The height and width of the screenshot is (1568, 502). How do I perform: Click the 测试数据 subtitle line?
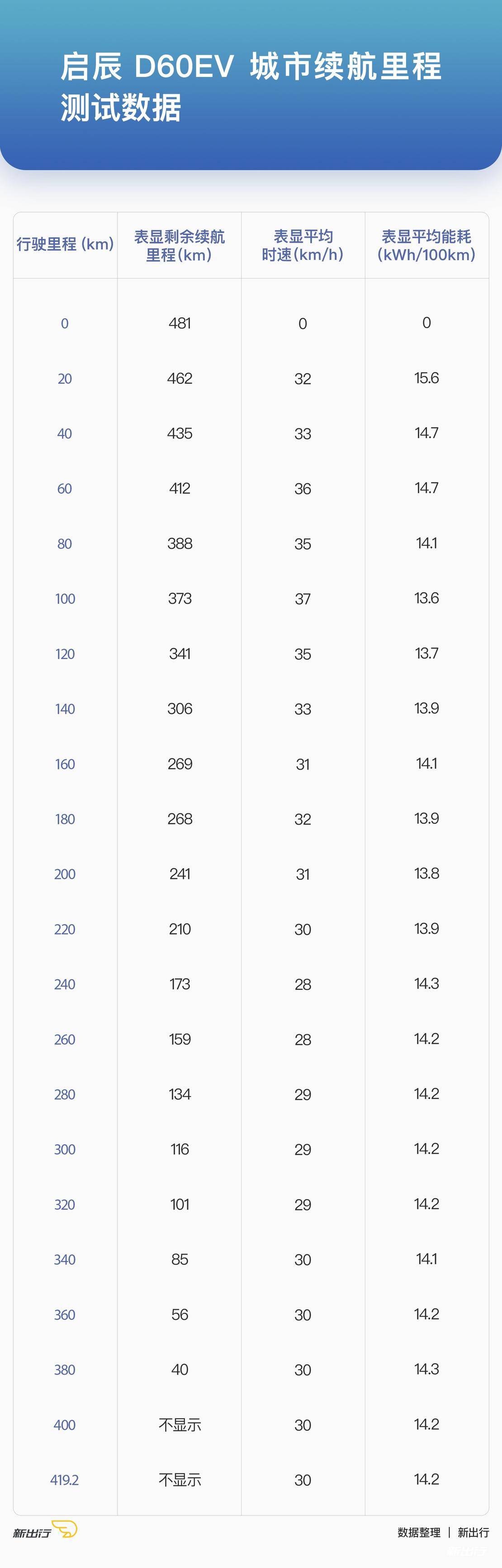[x=120, y=108]
